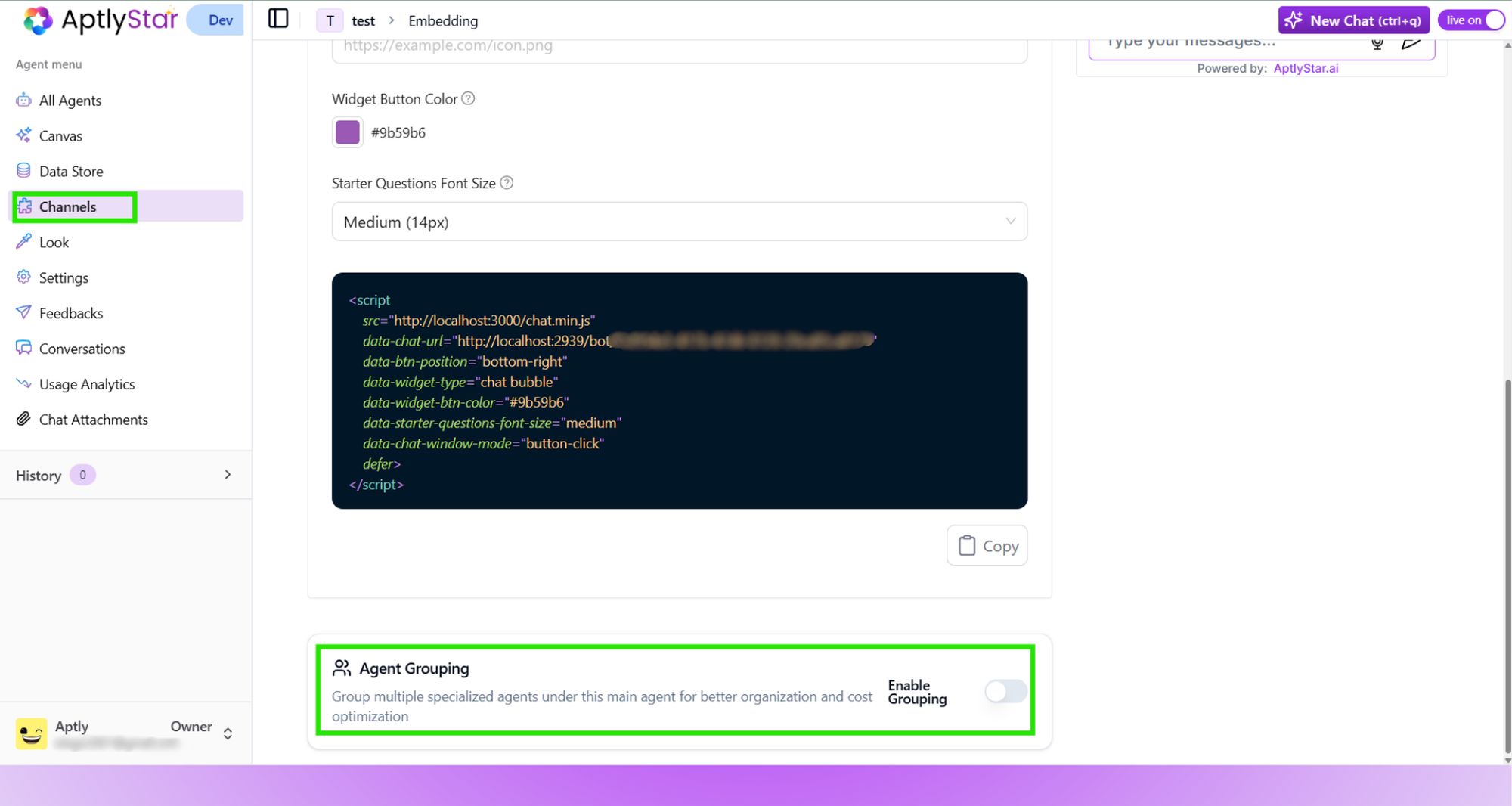Click the page vertical scrollbar

pyautogui.click(x=1507, y=567)
